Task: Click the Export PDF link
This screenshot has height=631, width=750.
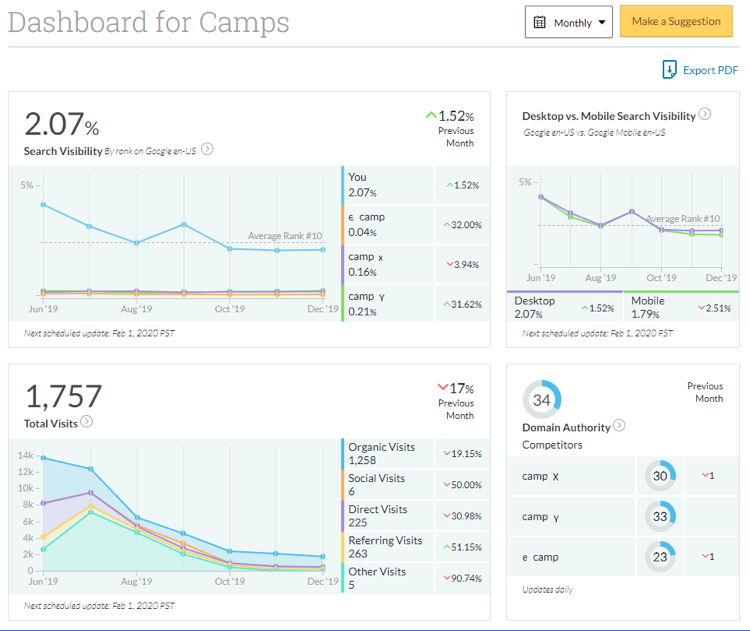Action: coord(711,70)
